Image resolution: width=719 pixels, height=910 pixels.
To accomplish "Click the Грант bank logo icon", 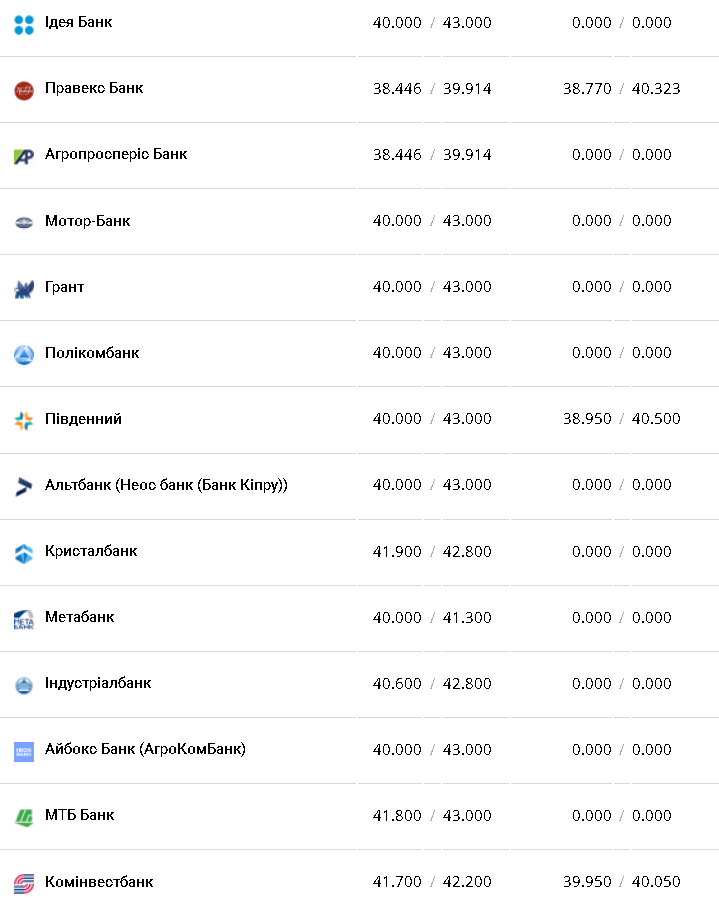I will [x=24, y=289].
